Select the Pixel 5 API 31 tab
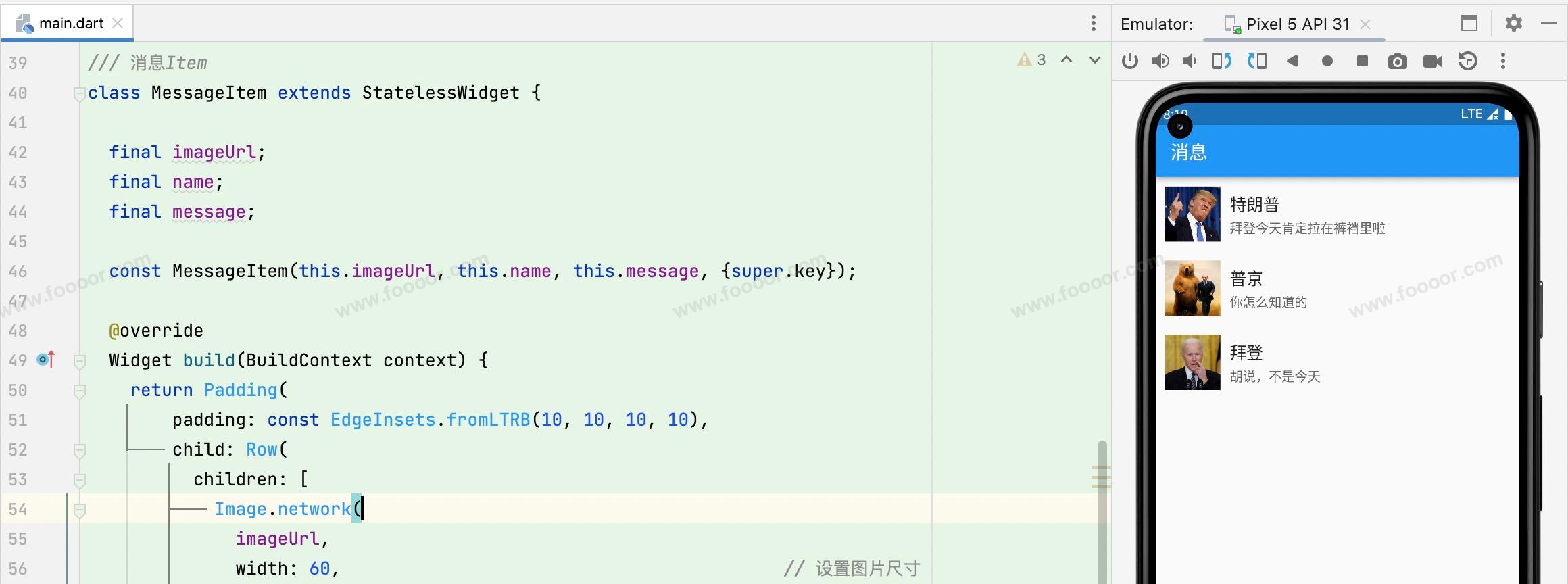 tap(1296, 24)
